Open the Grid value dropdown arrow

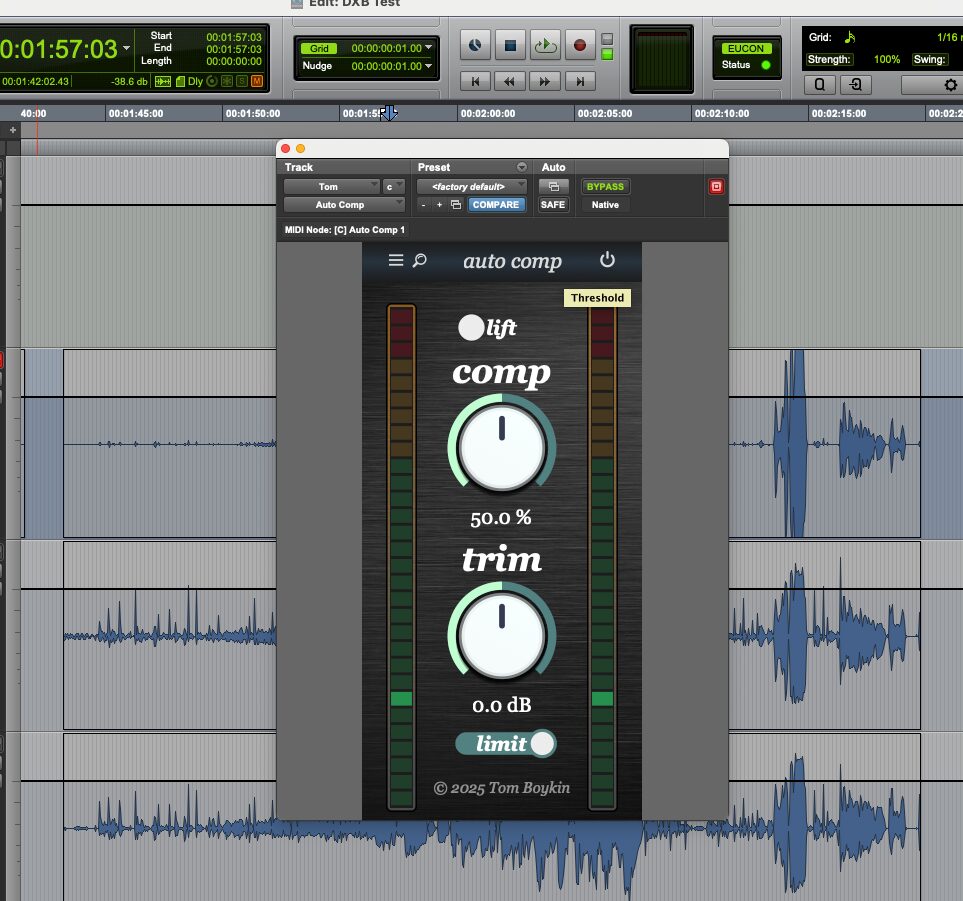click(428, 47)
